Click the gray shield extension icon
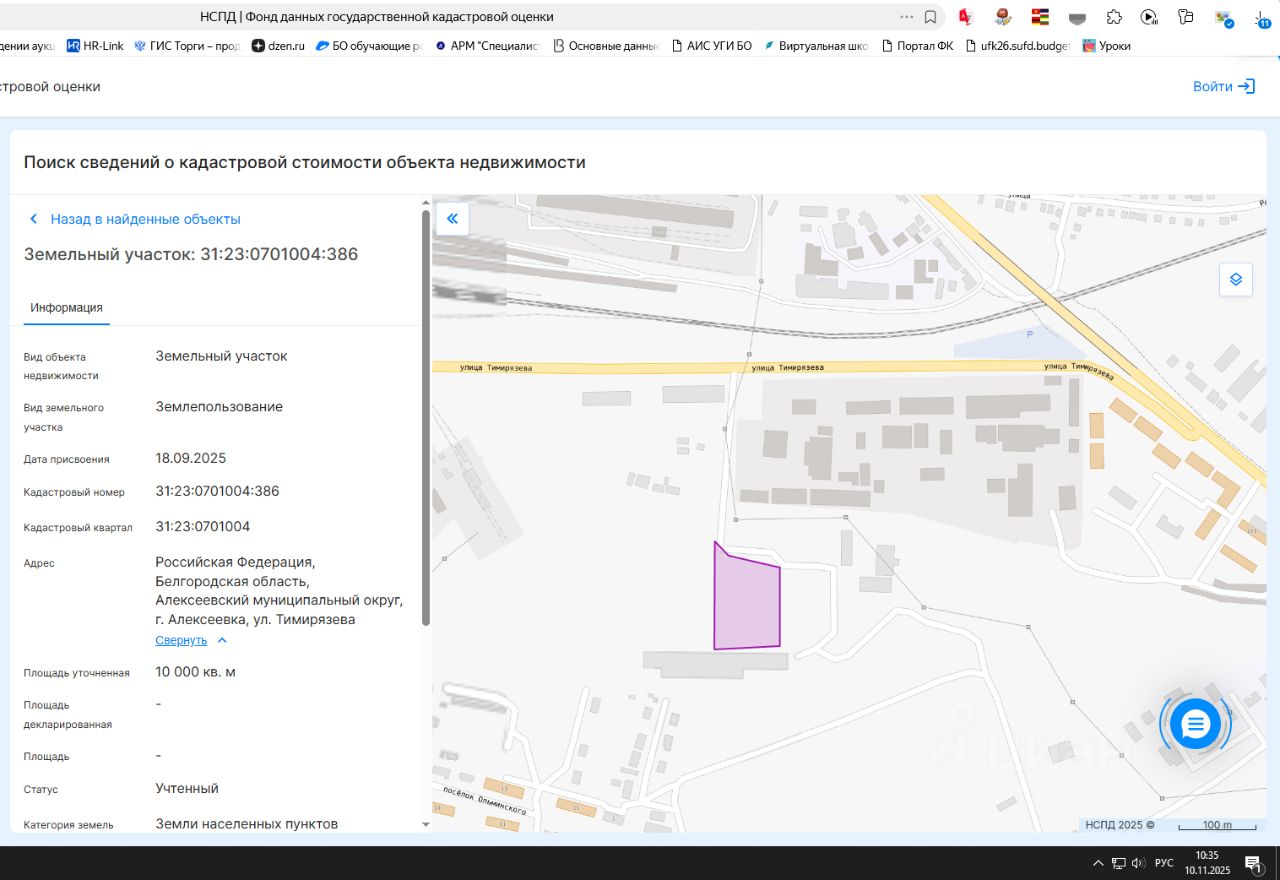This screenshot has width=1280, height=880. click(x=1077, y=17)
